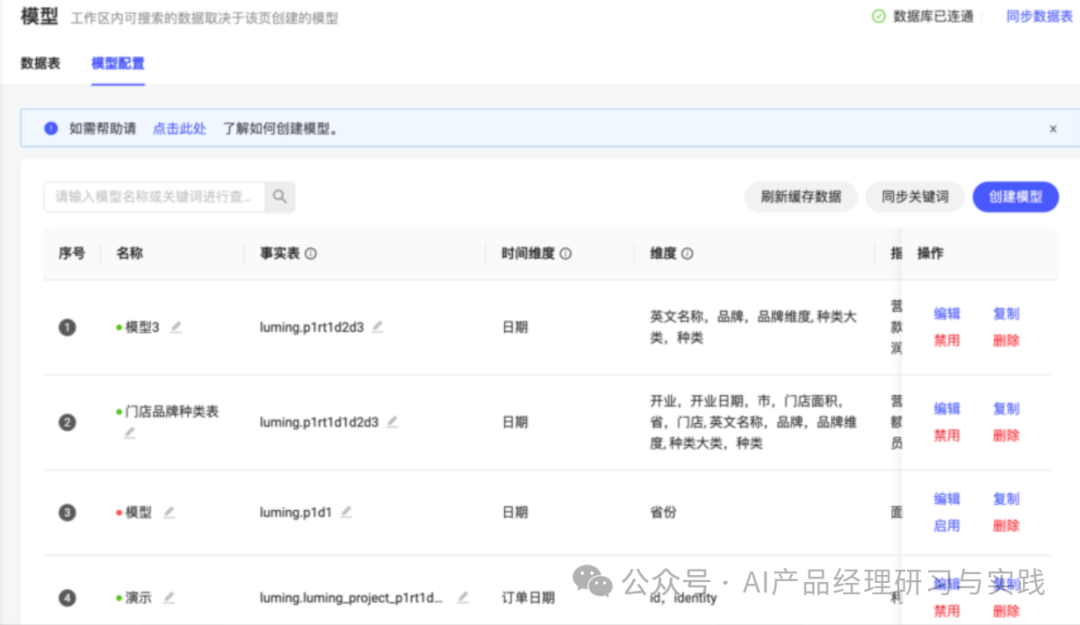This screenshot has width=1080, height=625.
Task: Click 删除 for 门店品牌种类表 row
Action: click(x=1006, y=436)
